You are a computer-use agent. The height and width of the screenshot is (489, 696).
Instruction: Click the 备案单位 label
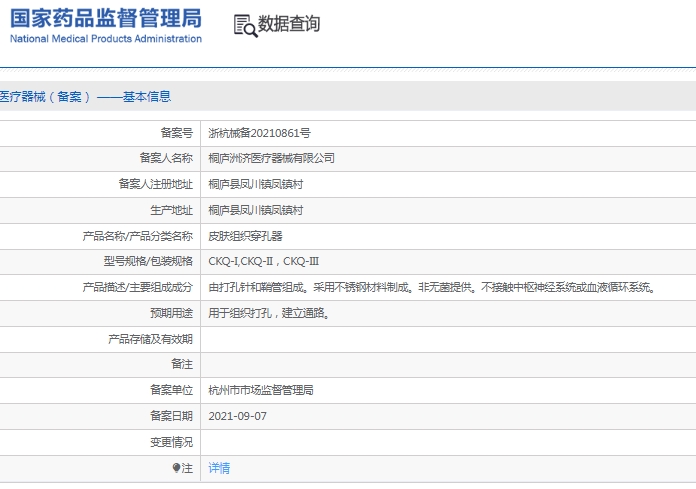click(171, 390)
